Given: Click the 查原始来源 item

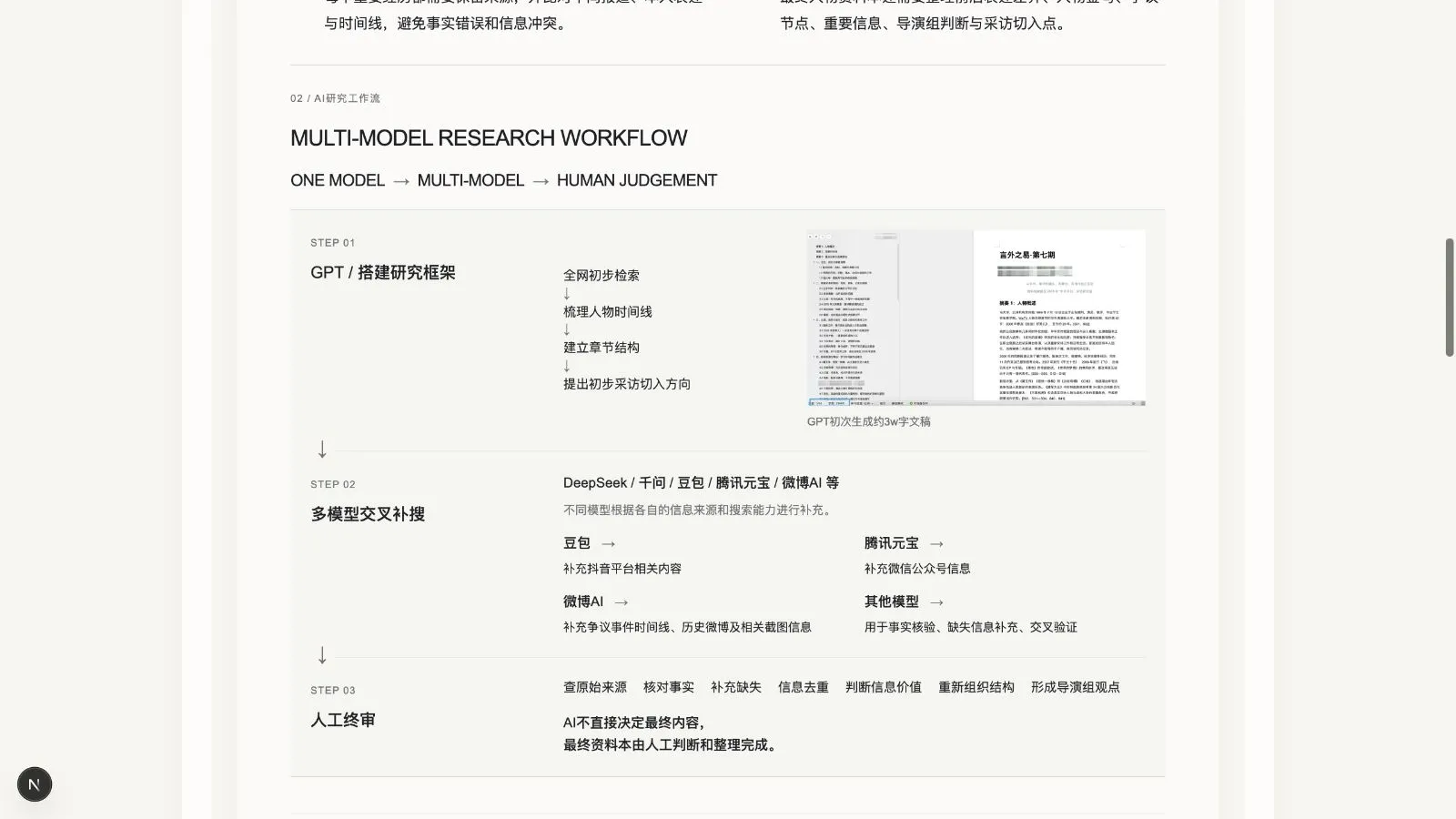Looking at the screenshot, I should 595,687.
